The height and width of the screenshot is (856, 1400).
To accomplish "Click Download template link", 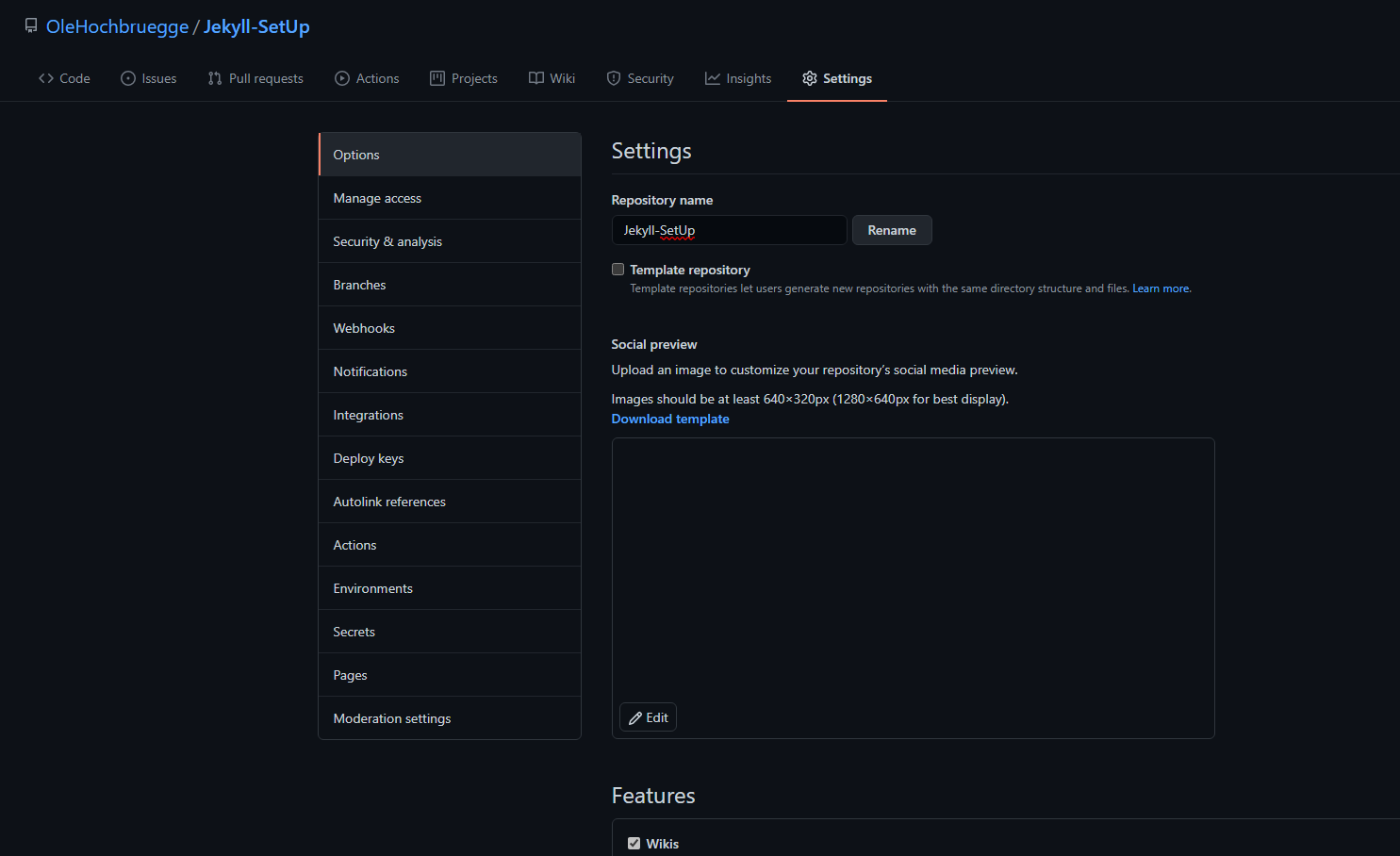I will coord(670,419).
